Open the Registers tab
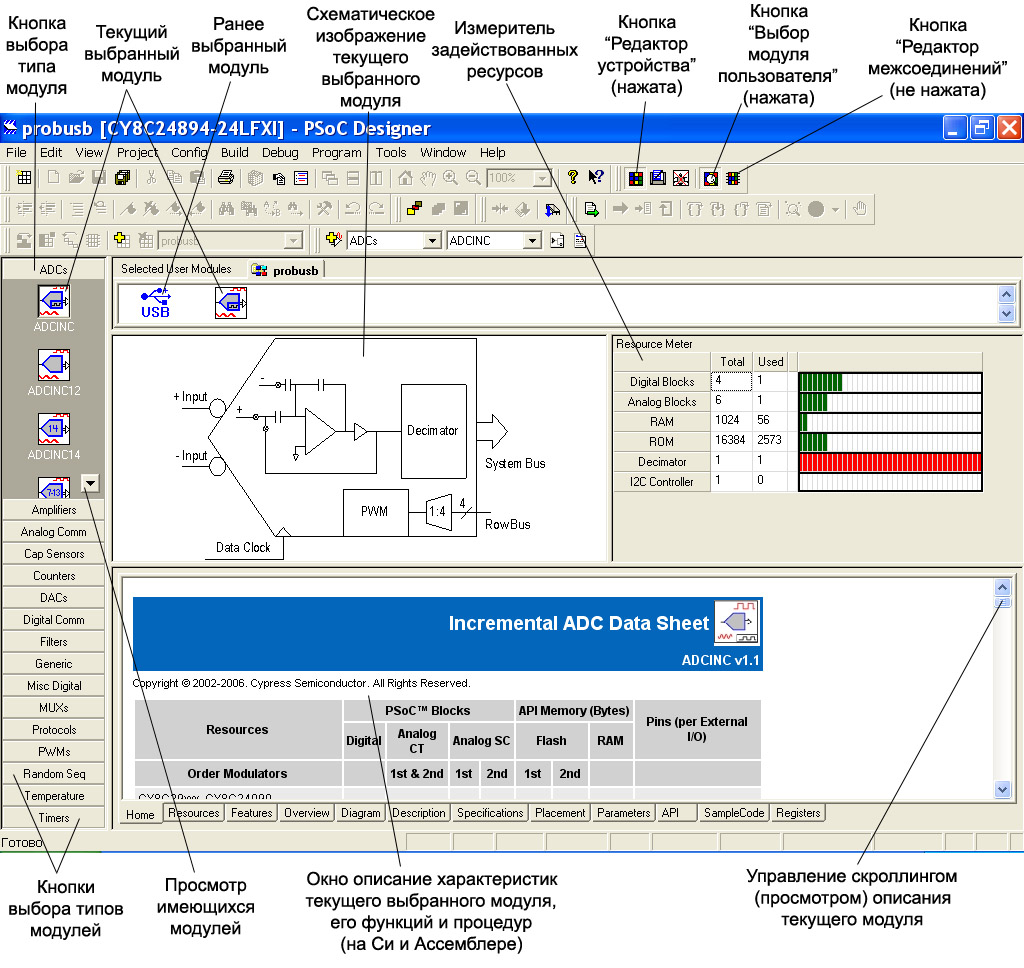 point(798,813)
